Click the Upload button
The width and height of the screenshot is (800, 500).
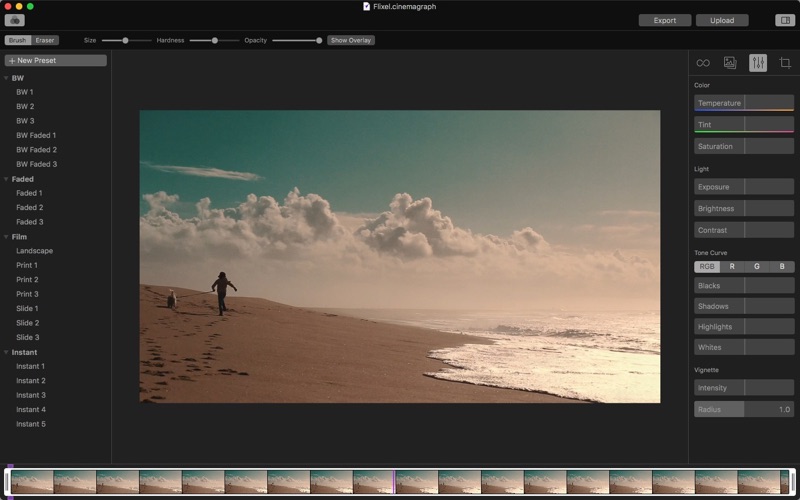722,20
